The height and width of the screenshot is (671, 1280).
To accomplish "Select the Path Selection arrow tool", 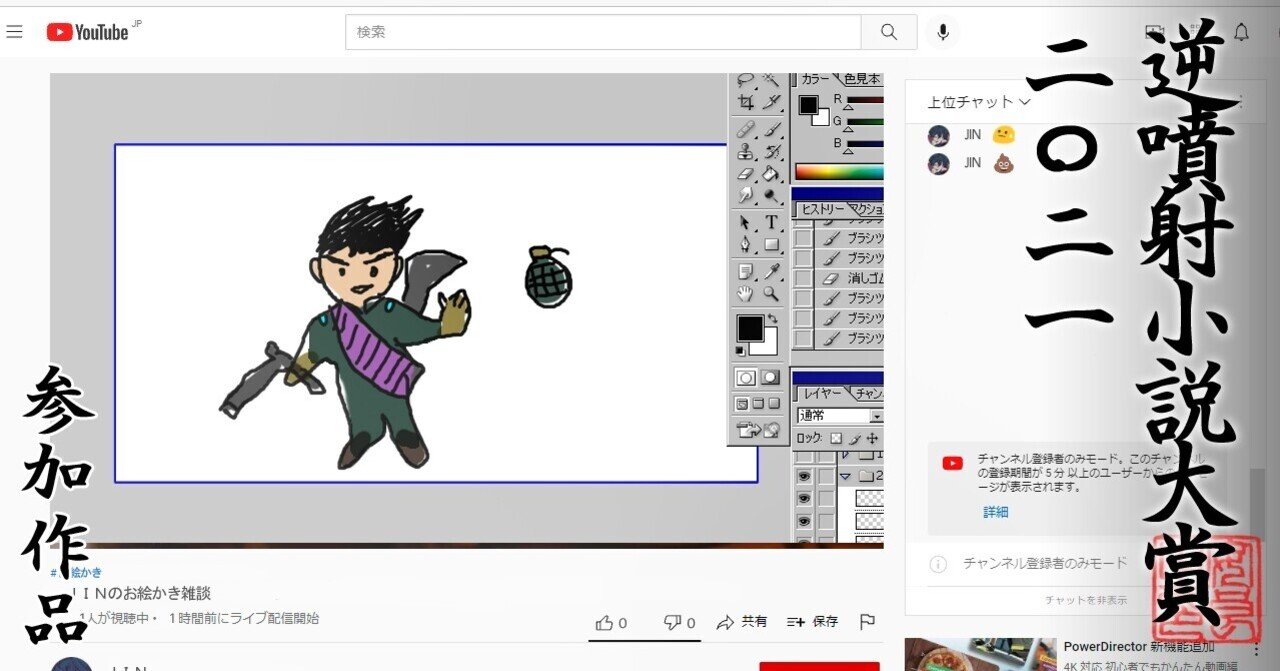I will [x=746, y=222].
